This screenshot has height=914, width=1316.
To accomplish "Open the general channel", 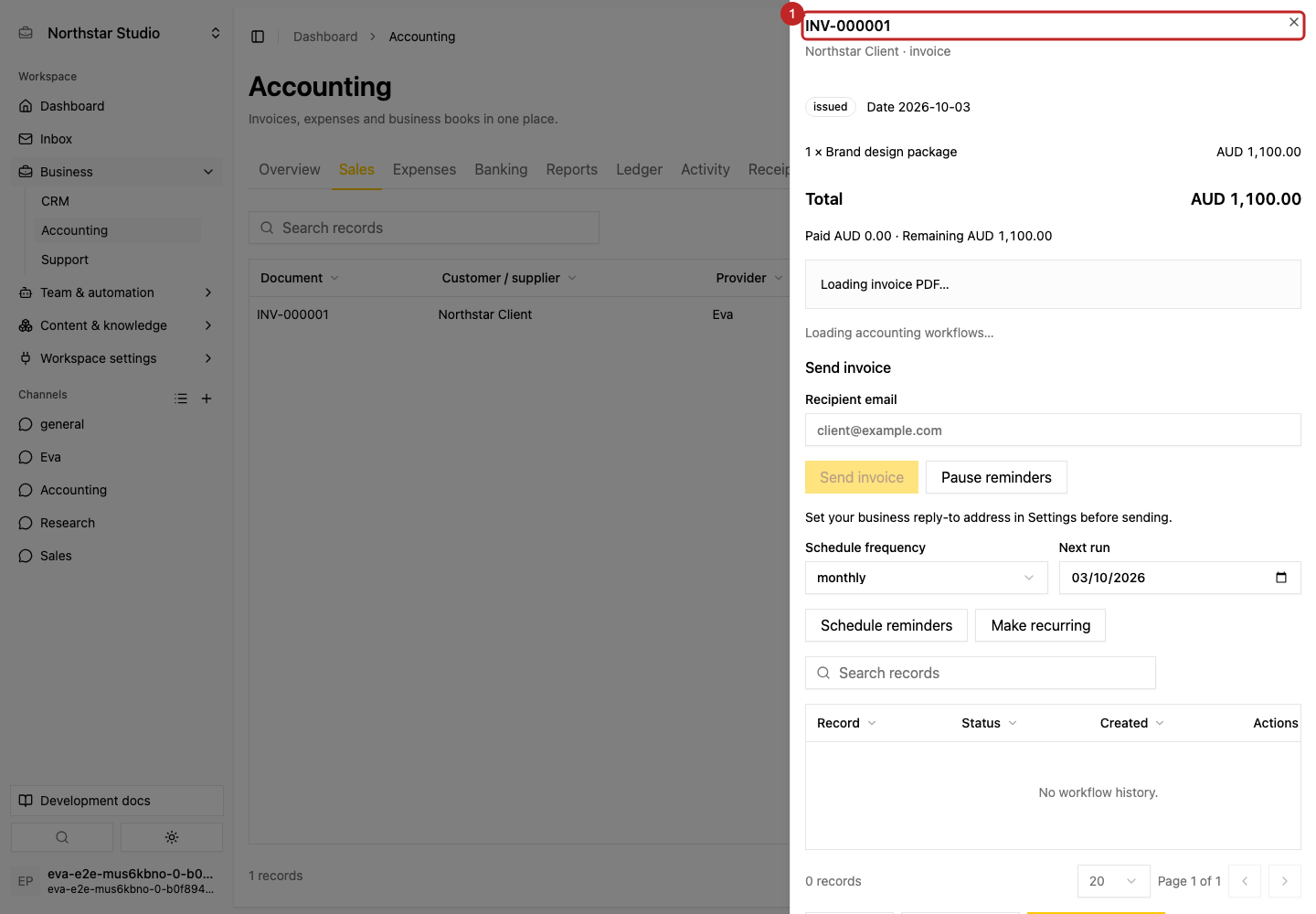I will [117, 424].
